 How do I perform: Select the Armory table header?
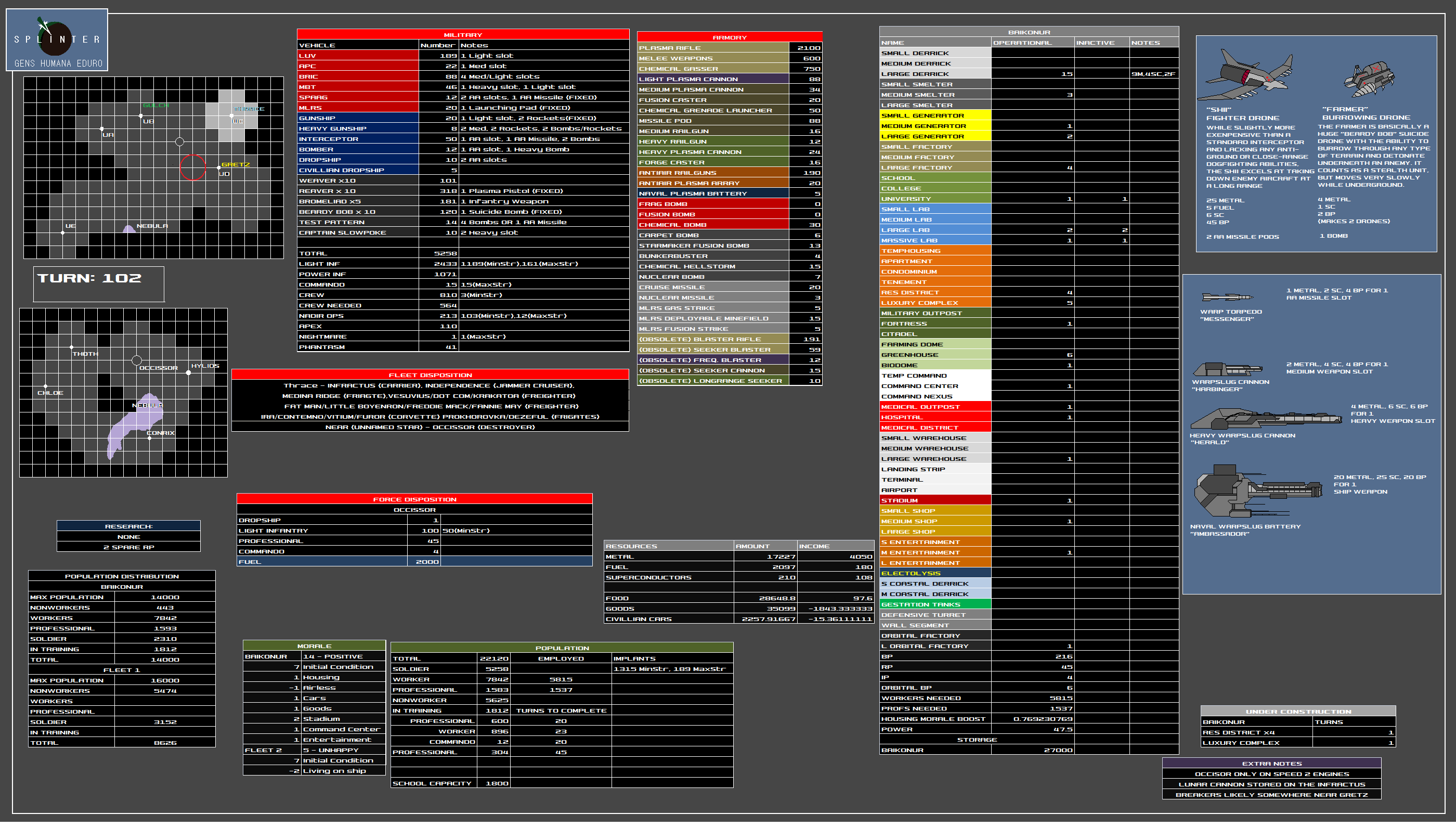(729, 37)
